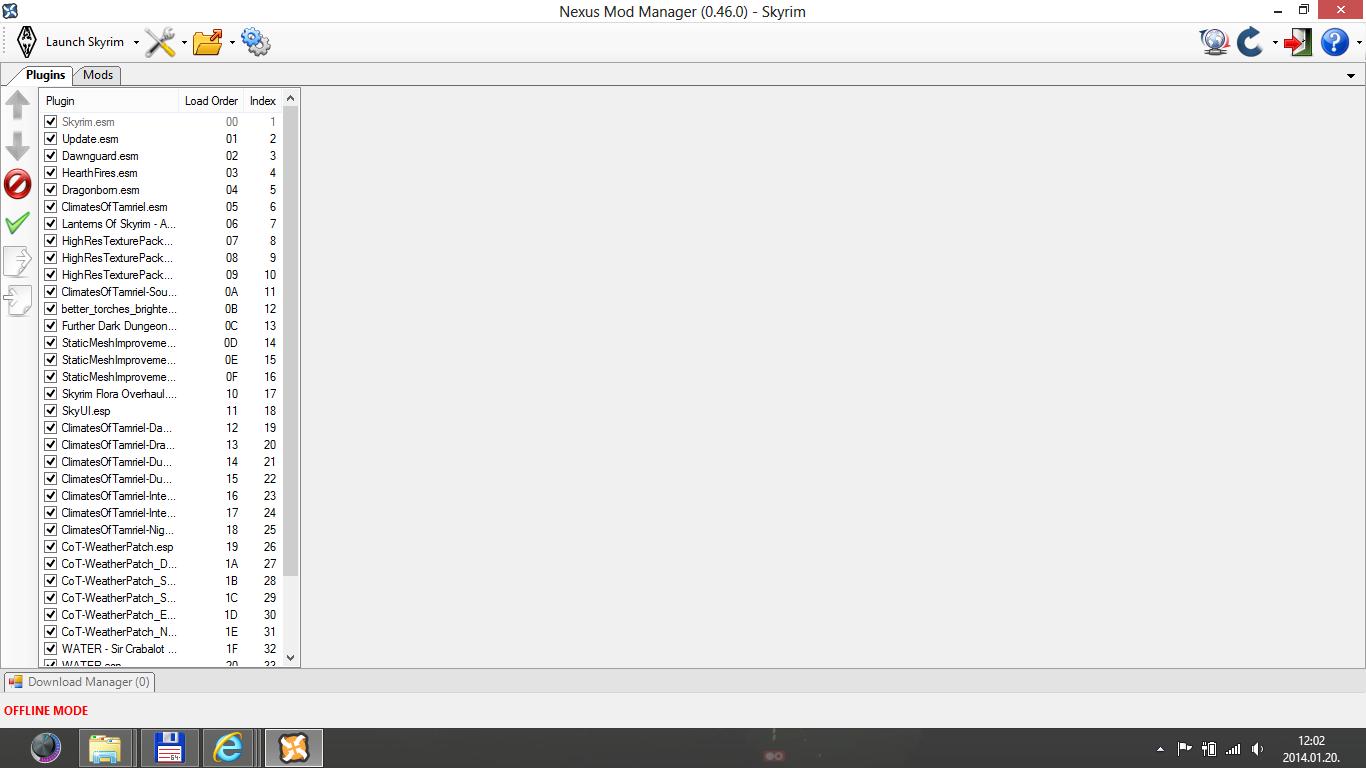Click load order value 0D

pyautogui.click(x=231, y=343)
